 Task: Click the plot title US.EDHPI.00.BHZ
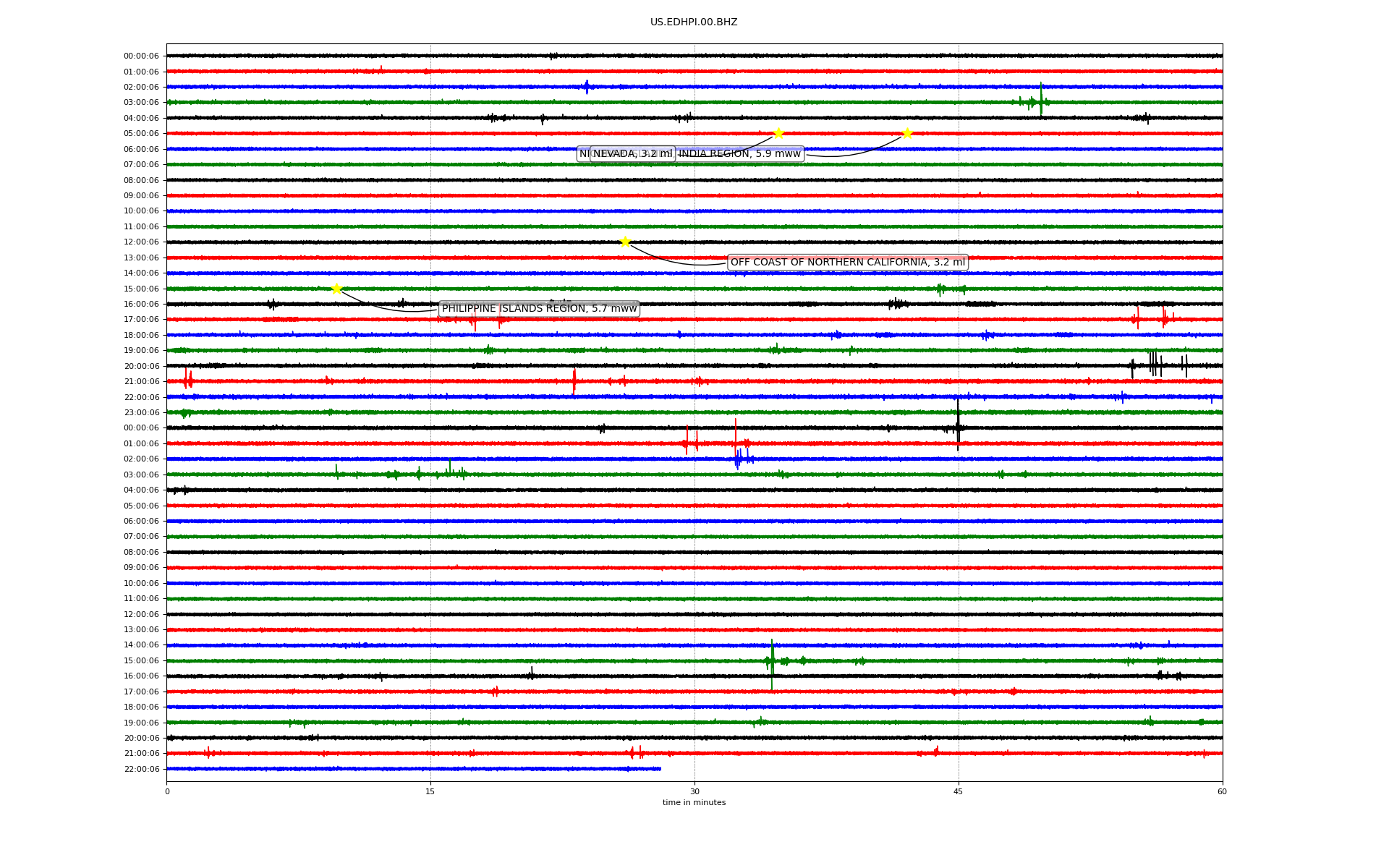pos(693,22)
